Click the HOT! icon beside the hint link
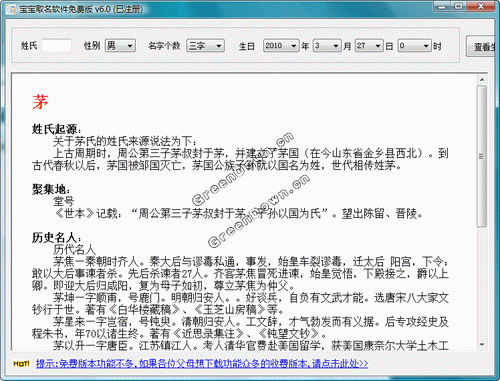This screenshot has height=381, width=500. [21, 363]
